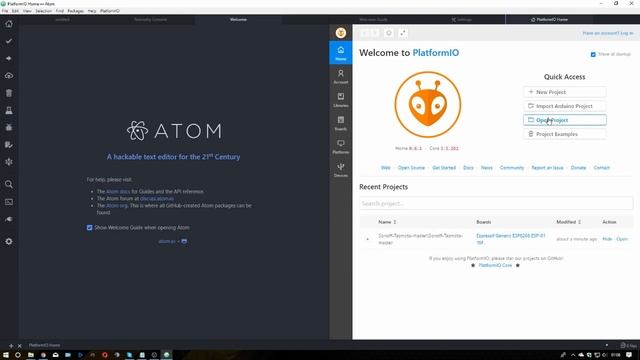Screen dimensions: 640x360
Task: Toggle Show Welcome Guide when opening Atom
Action: pos(89,227)
